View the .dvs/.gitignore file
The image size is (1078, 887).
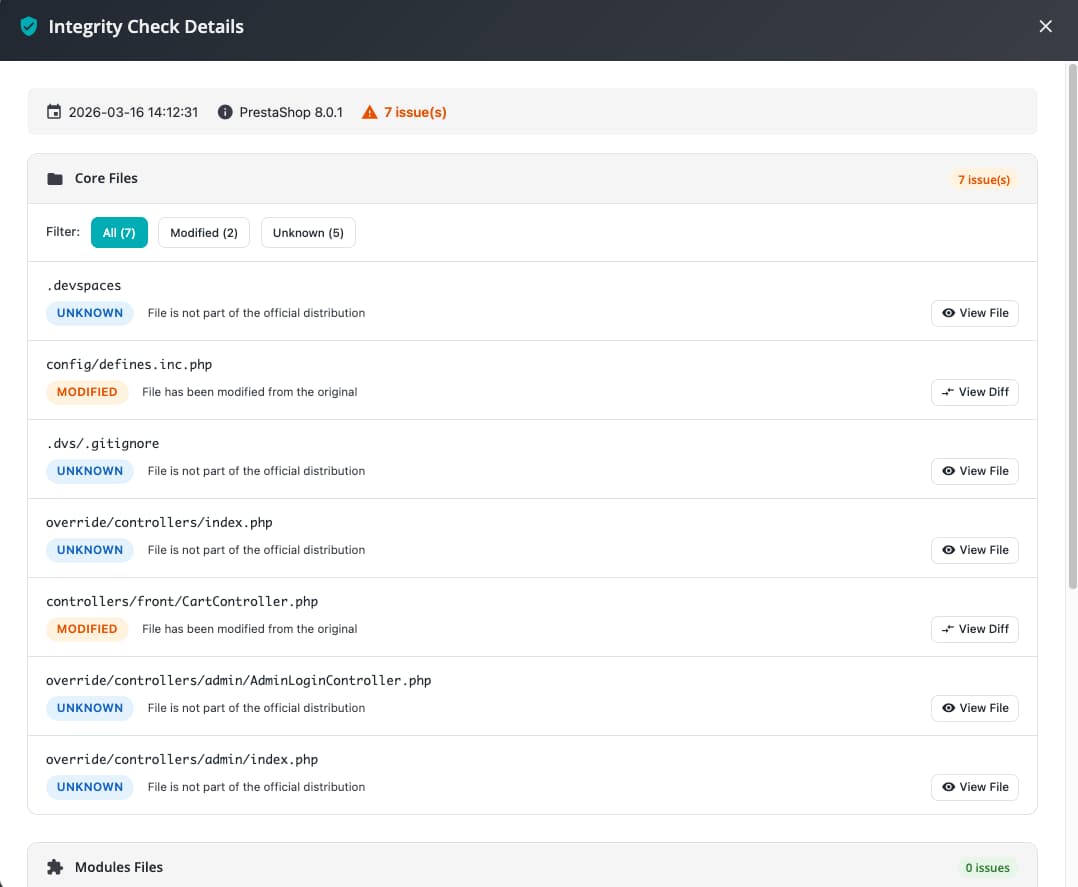974,471
